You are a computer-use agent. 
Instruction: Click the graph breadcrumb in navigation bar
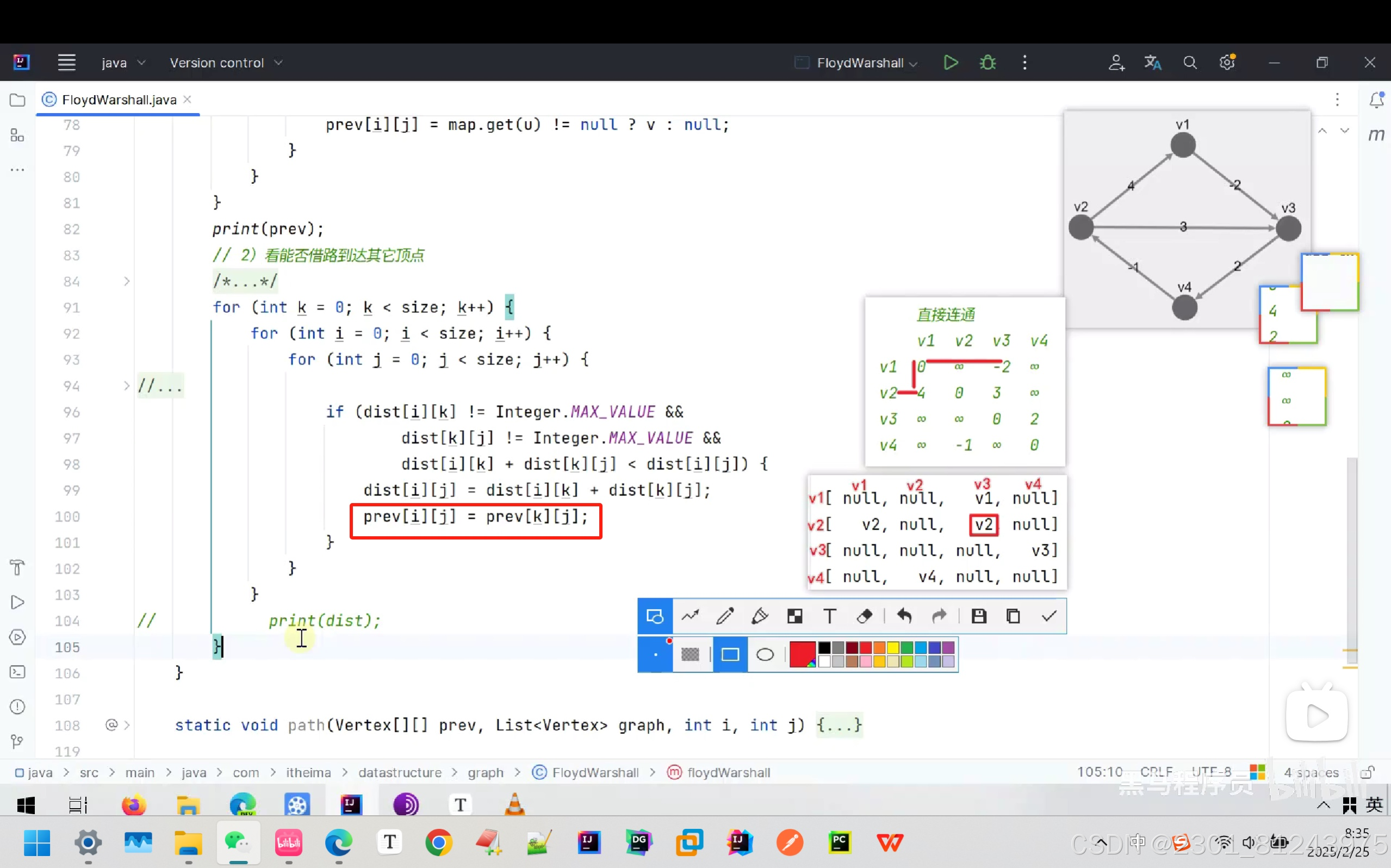coord(485,773)
